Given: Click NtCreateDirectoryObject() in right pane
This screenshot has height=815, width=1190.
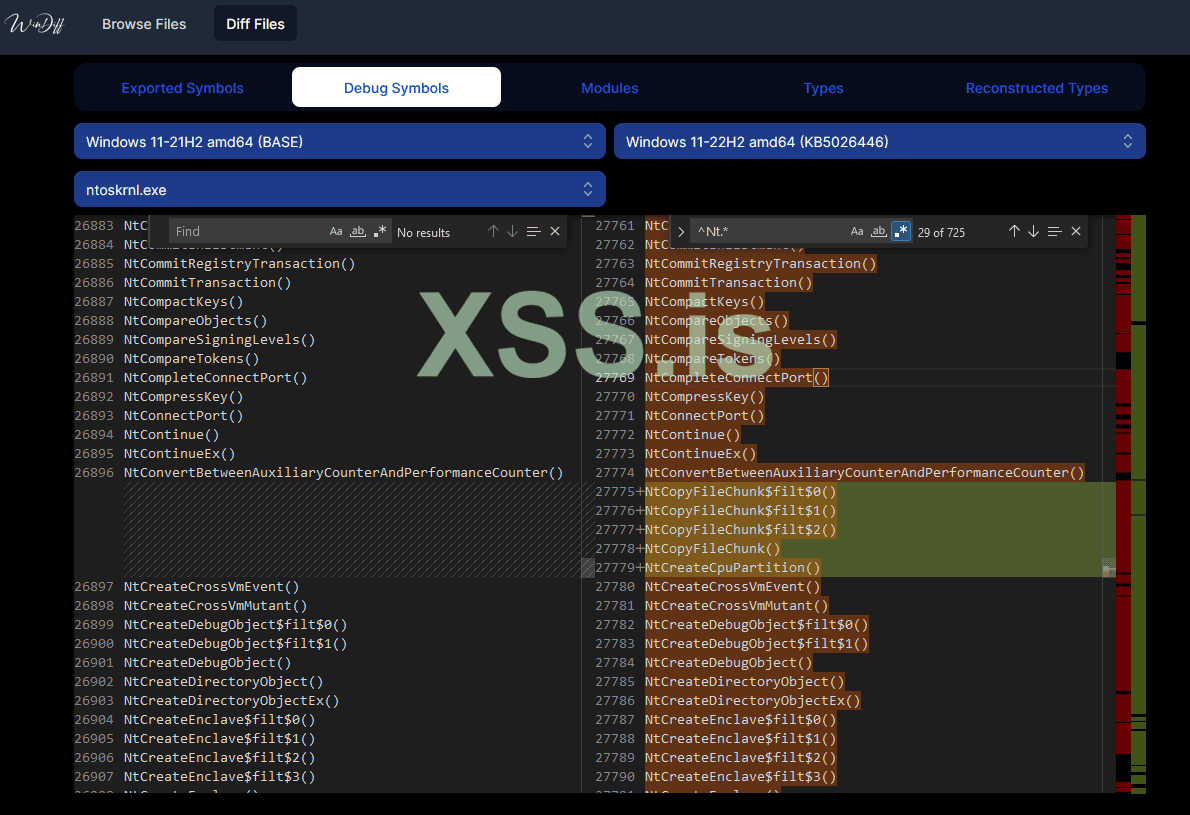Looking at the screenshot, I should (x=744, y=681).
